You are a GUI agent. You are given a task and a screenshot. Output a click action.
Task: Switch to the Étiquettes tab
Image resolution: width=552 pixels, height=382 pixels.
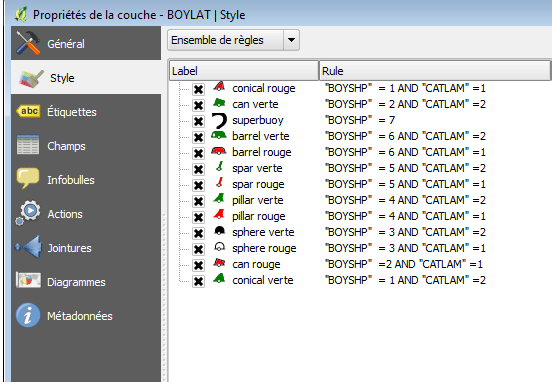click(x=86, y=111)
